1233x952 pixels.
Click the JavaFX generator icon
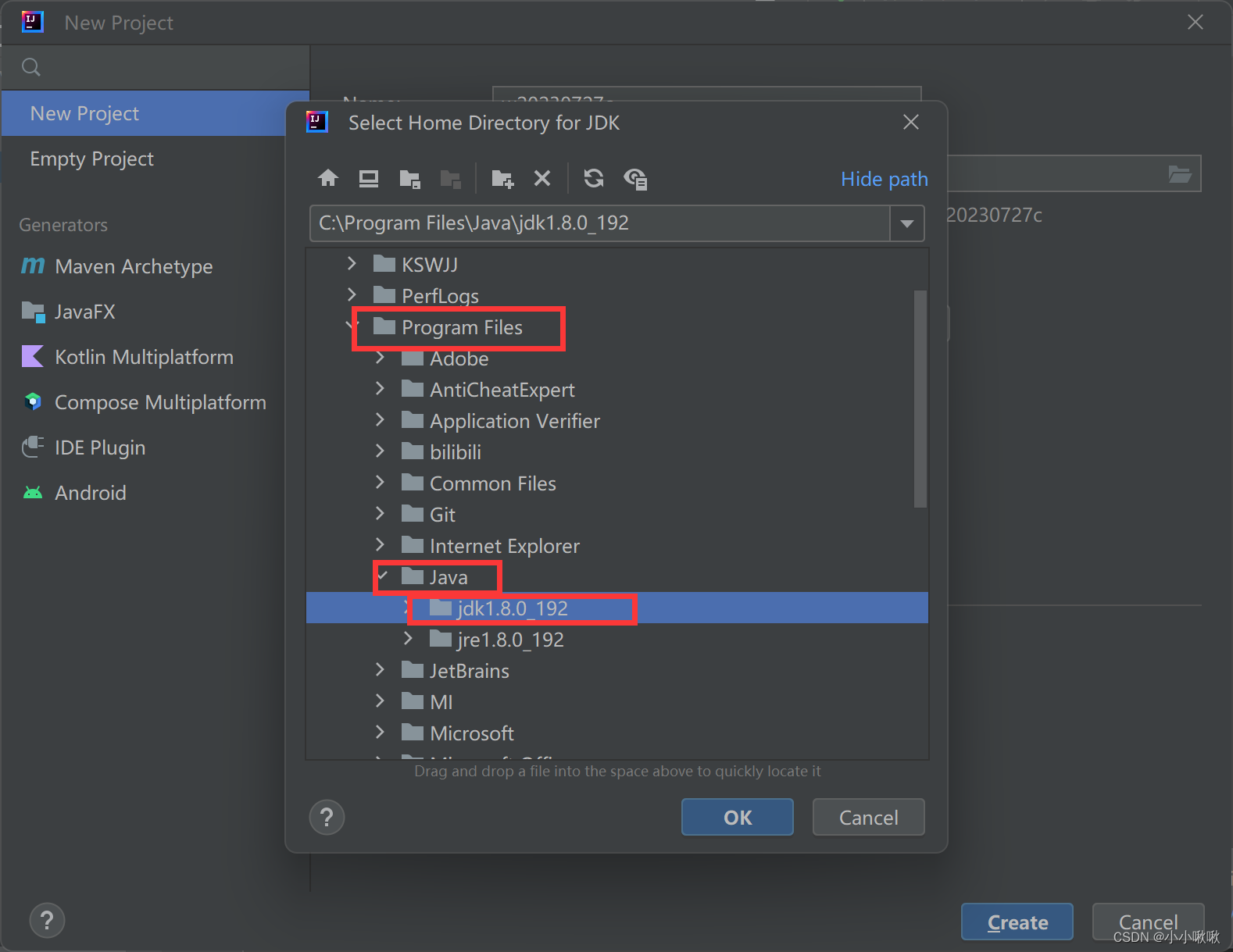click(x=33, y=312)
